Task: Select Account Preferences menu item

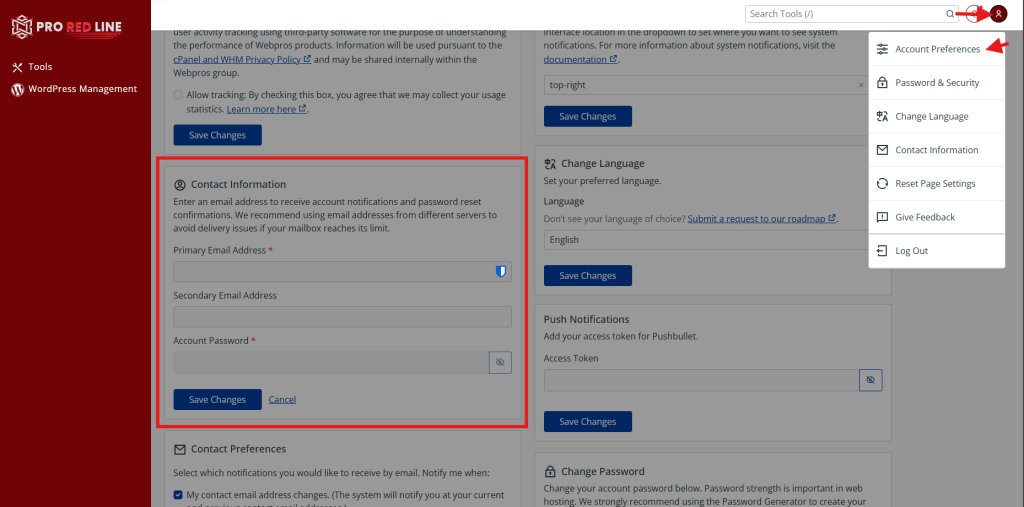Action: pyautogui.click(x=937, y=49)
